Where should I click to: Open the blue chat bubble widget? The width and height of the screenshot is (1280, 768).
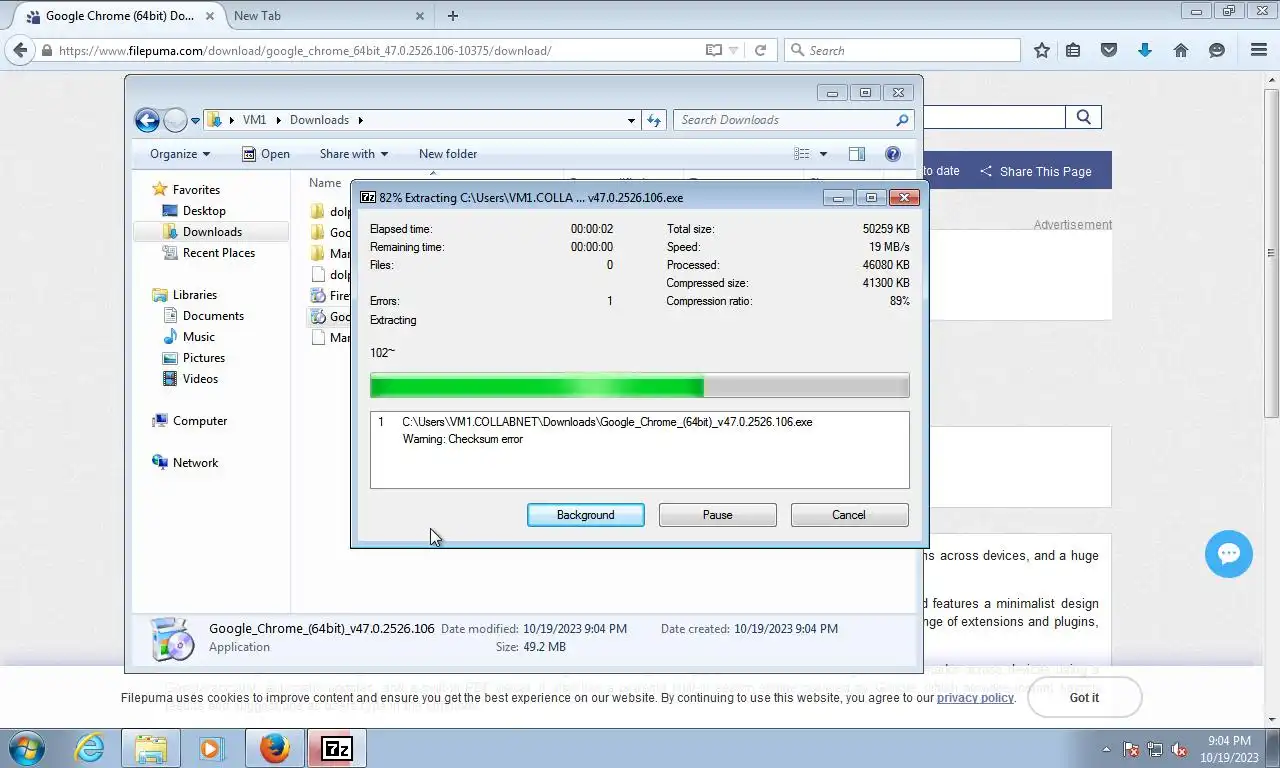(x=1229, y=554)
